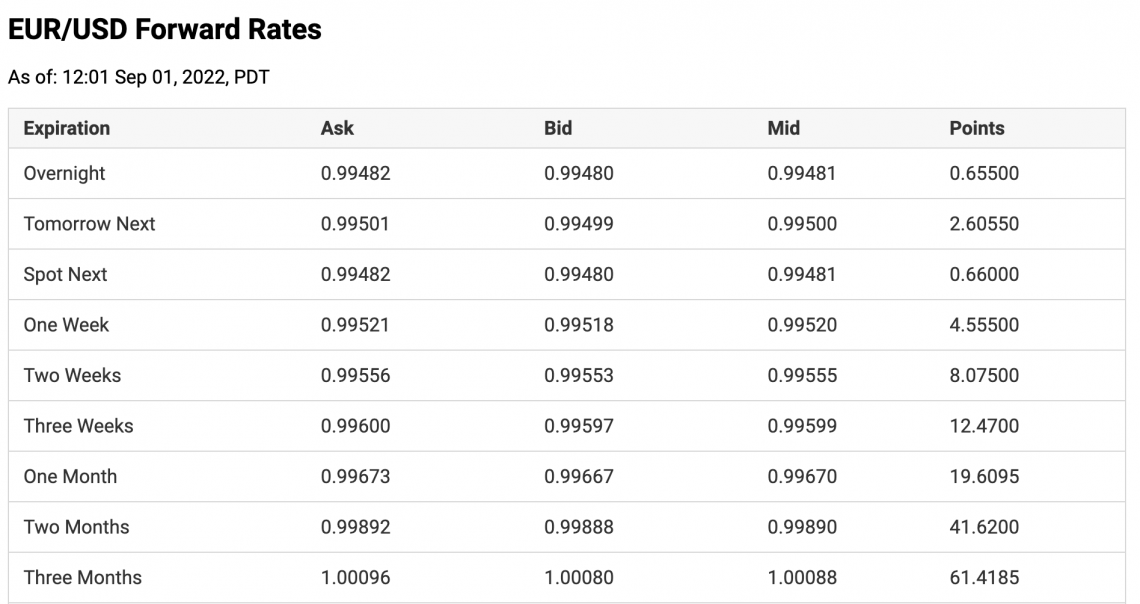Click Tomorrow Next Bid value 0.99499
1140x604 pixels.
(x=579, y=224)
